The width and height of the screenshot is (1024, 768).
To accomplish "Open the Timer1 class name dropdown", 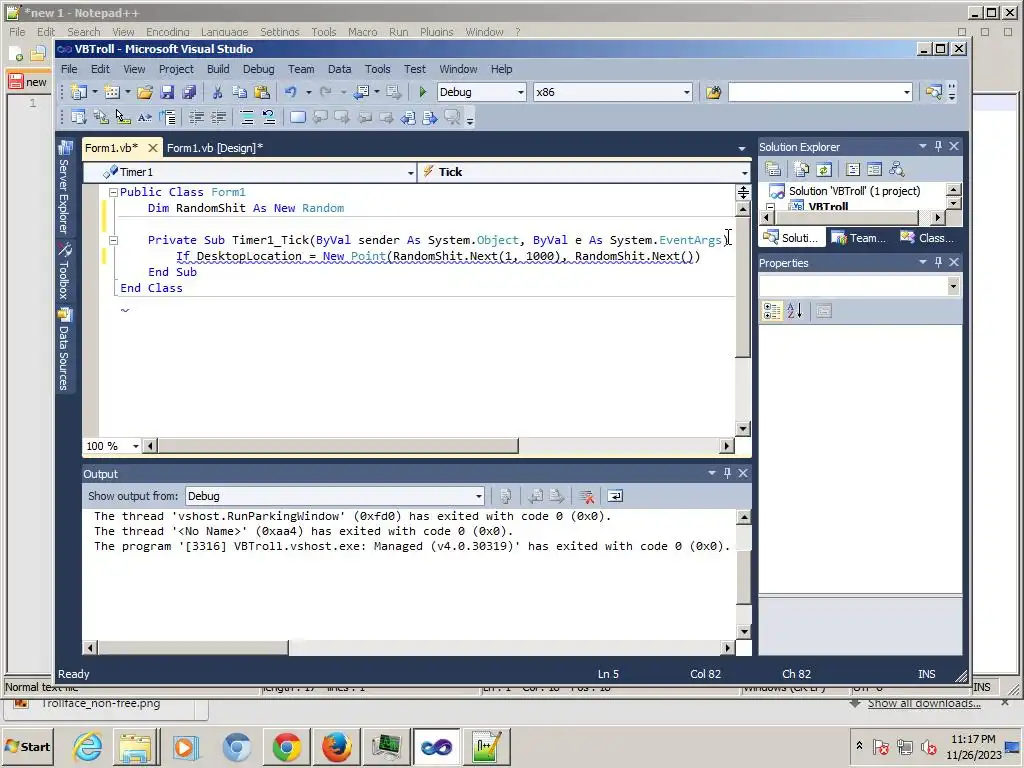I will tap(411, 172).
